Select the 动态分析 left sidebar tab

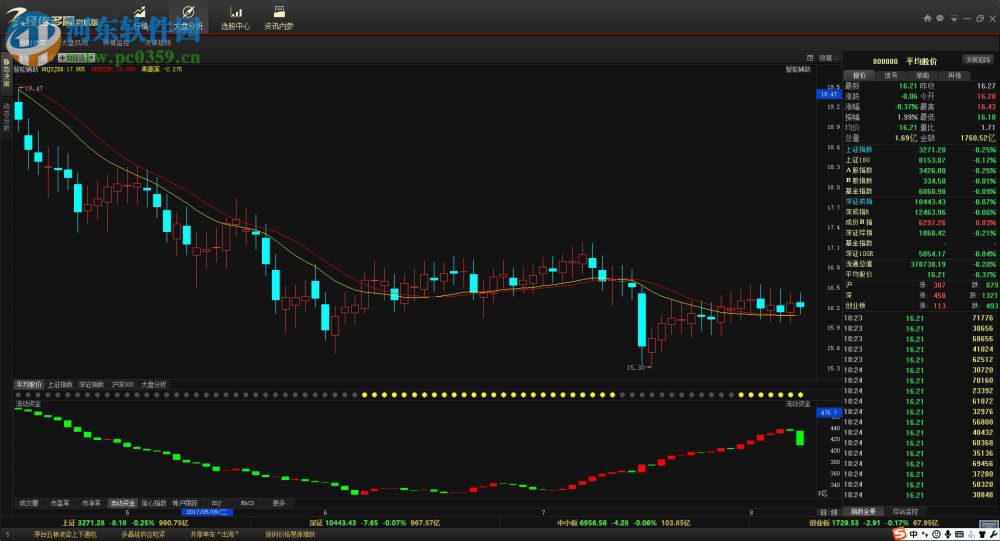(6, 116)
